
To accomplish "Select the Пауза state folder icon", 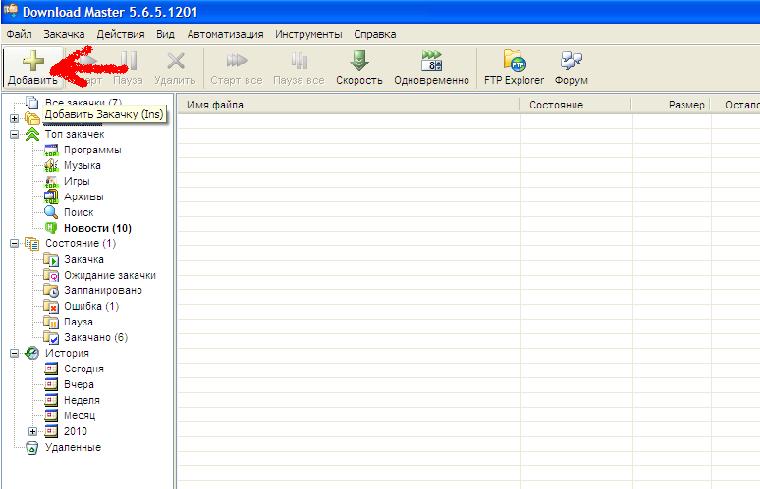I will 51,322.
